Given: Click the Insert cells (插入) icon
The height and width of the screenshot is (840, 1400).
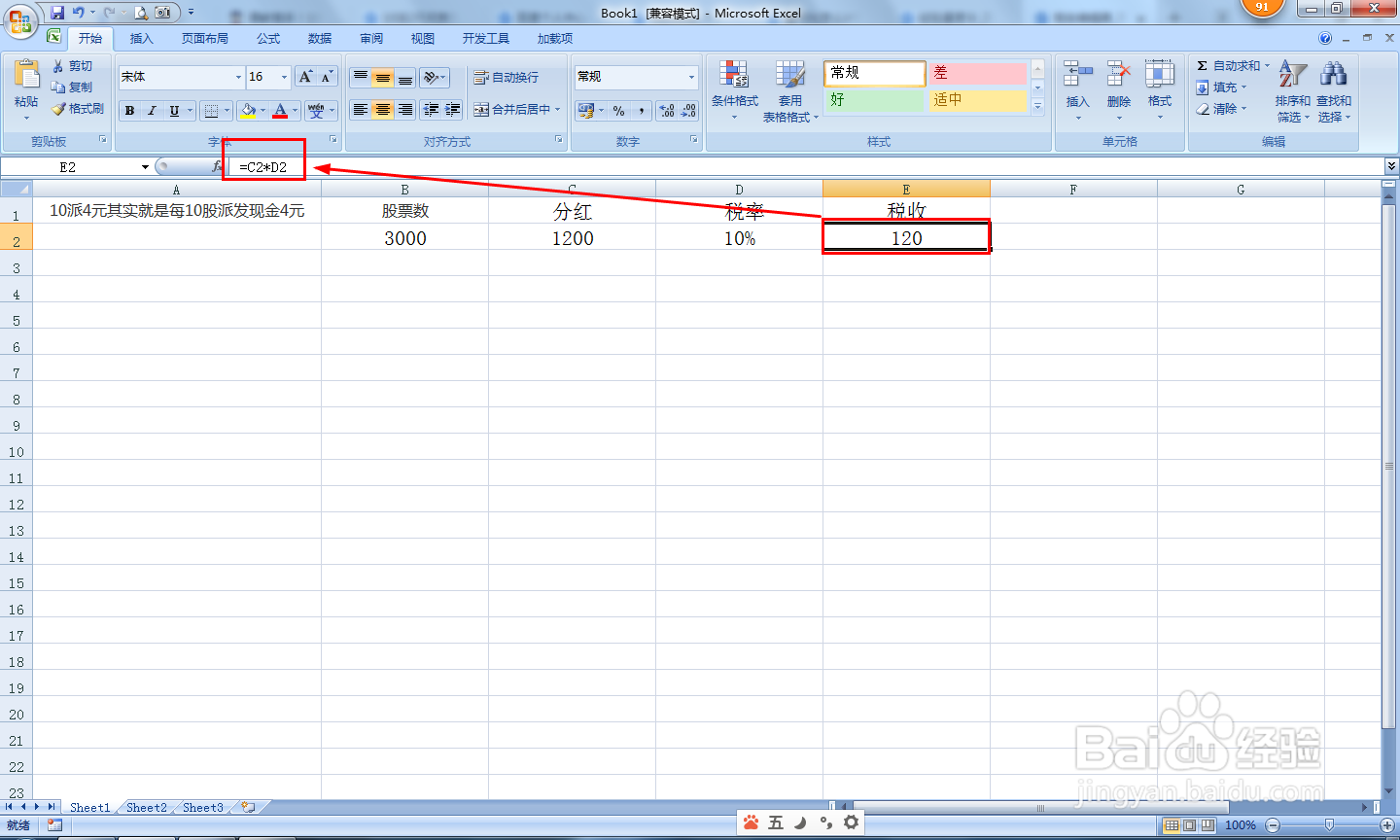Looking at the screenshot, I should point(1077,75).
